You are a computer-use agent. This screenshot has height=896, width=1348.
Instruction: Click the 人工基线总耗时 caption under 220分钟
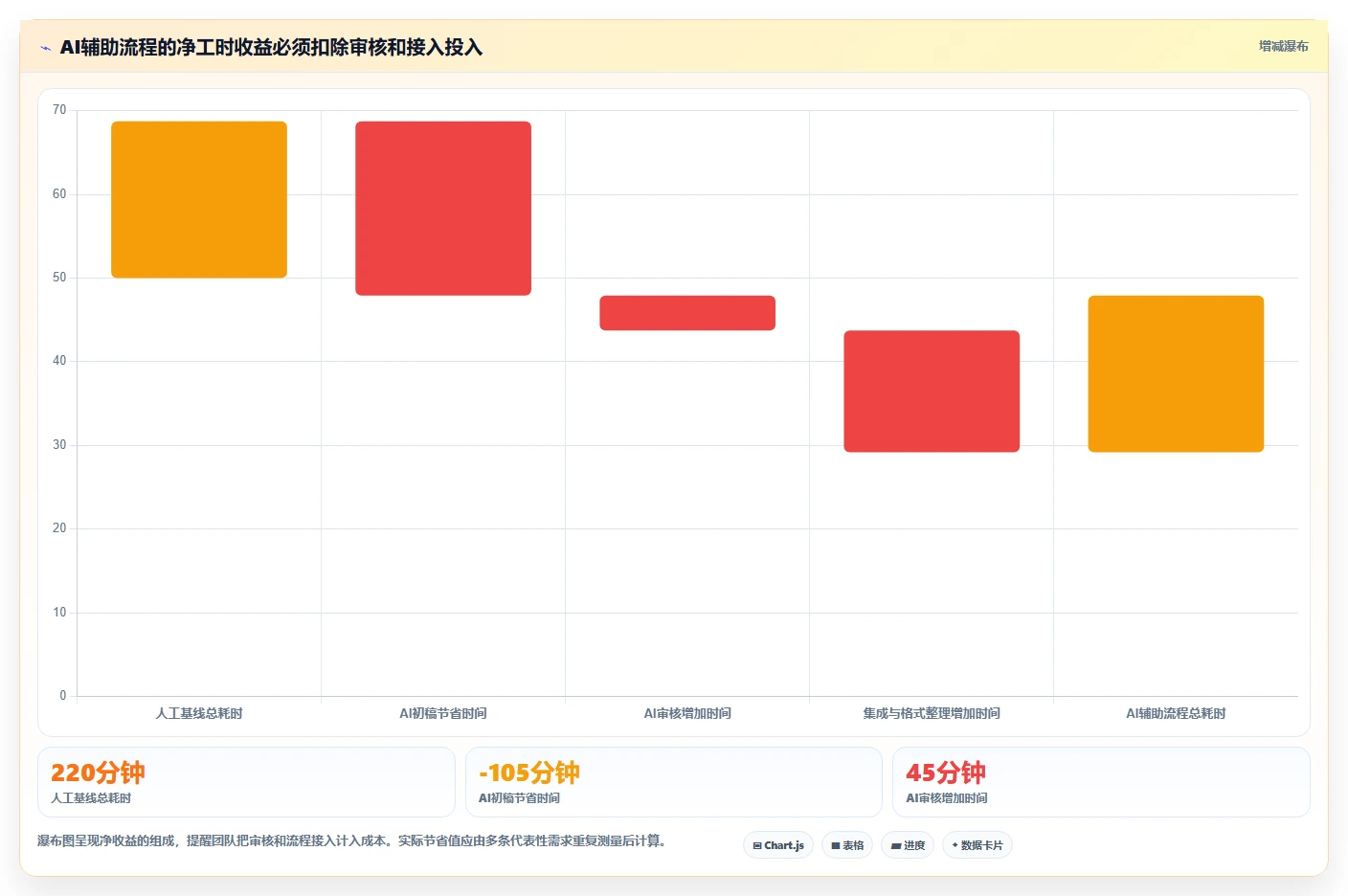coord(91,798)
